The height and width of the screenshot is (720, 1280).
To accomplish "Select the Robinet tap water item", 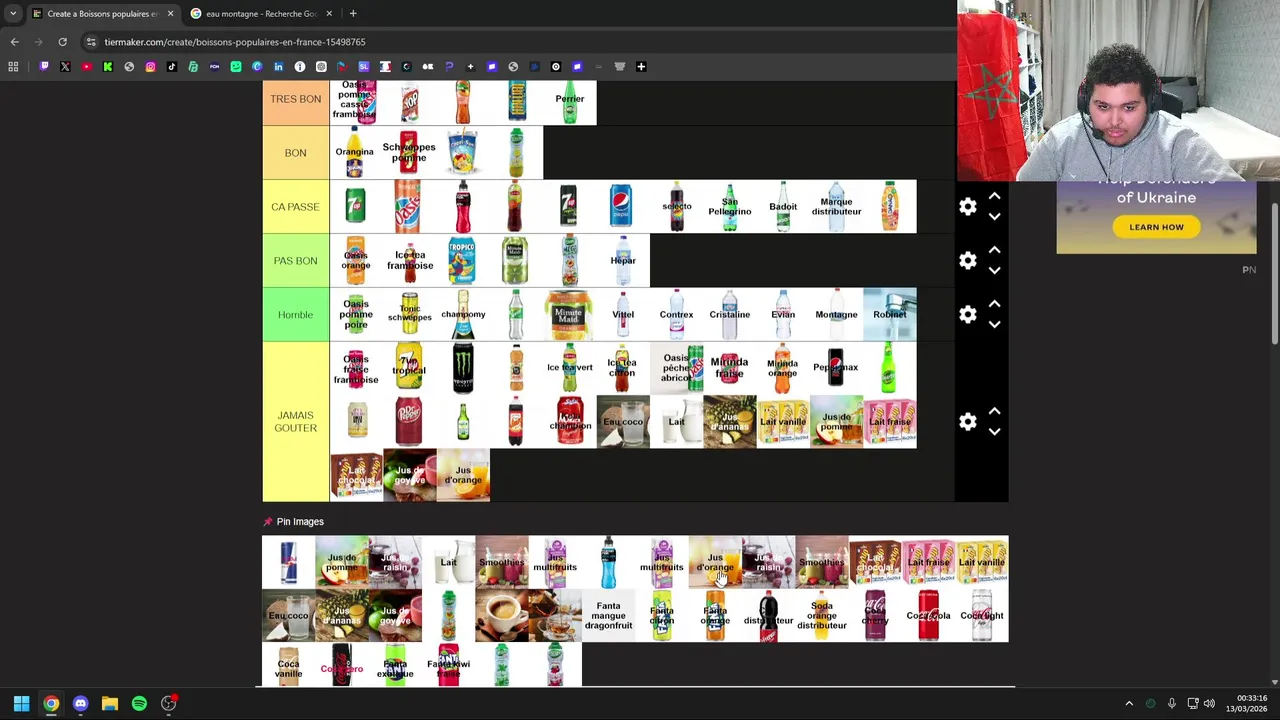I will tap(890, 315).
